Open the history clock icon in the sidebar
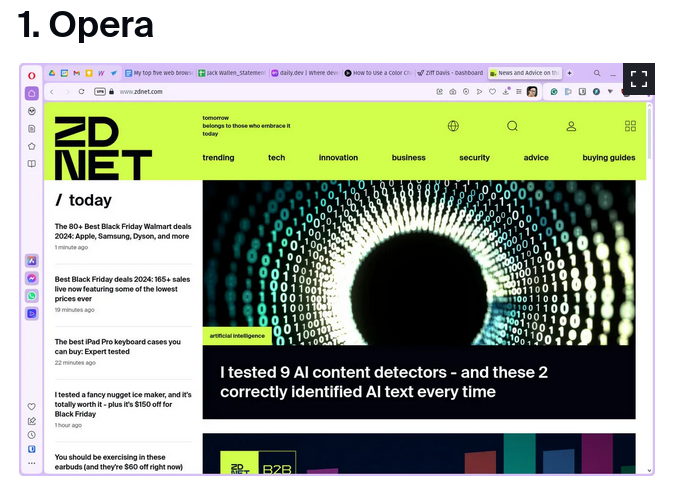This screenshot has height=488, width=679. pyautogui.click(x=32, y=435)
